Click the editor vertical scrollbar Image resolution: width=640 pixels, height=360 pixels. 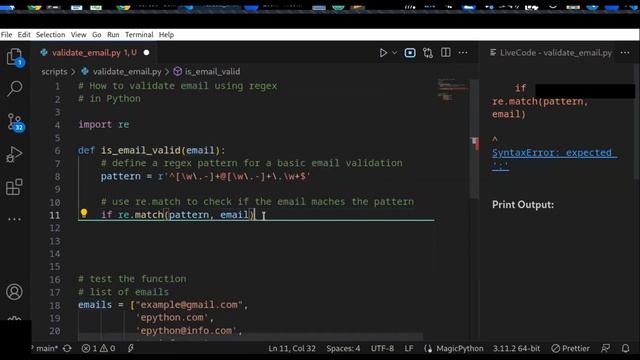pyautogui.click(x=474, y=139)
